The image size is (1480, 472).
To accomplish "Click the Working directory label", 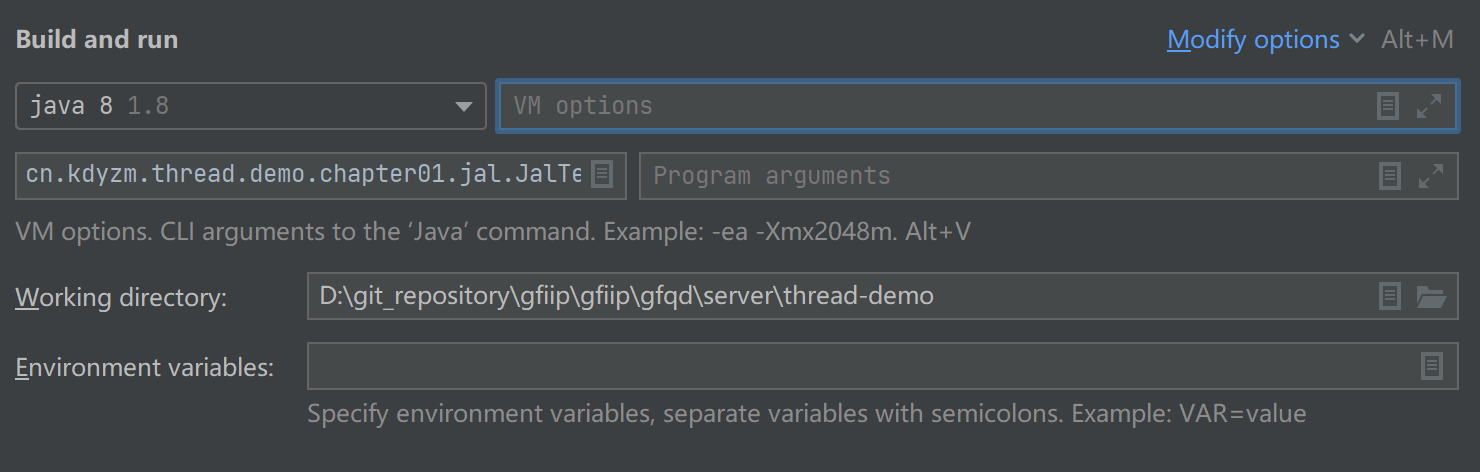I will pyautogui.click(x=121, y=297).
